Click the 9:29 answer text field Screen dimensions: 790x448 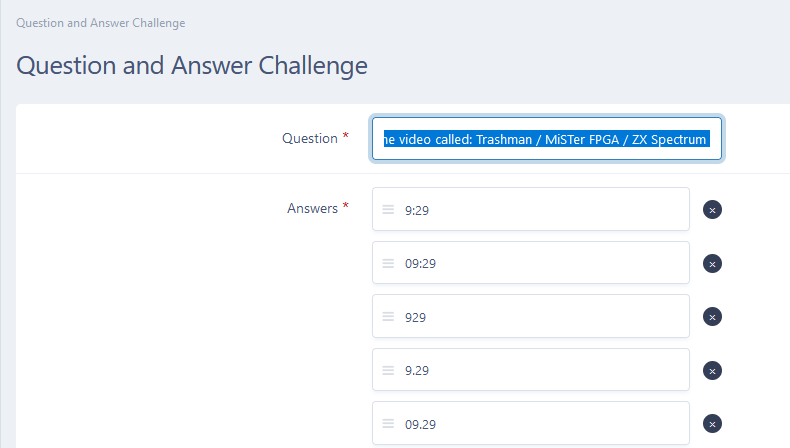[531, 209]
